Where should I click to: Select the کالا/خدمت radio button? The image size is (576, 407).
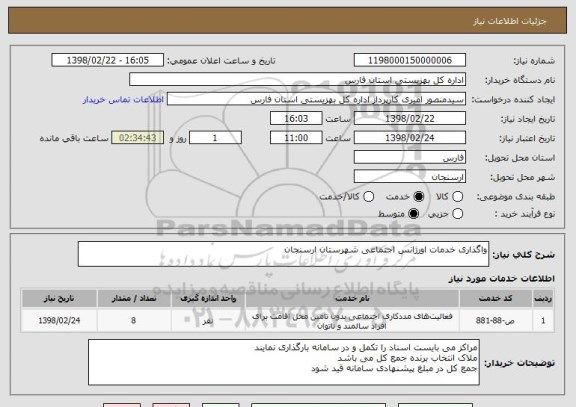point(368,197)
